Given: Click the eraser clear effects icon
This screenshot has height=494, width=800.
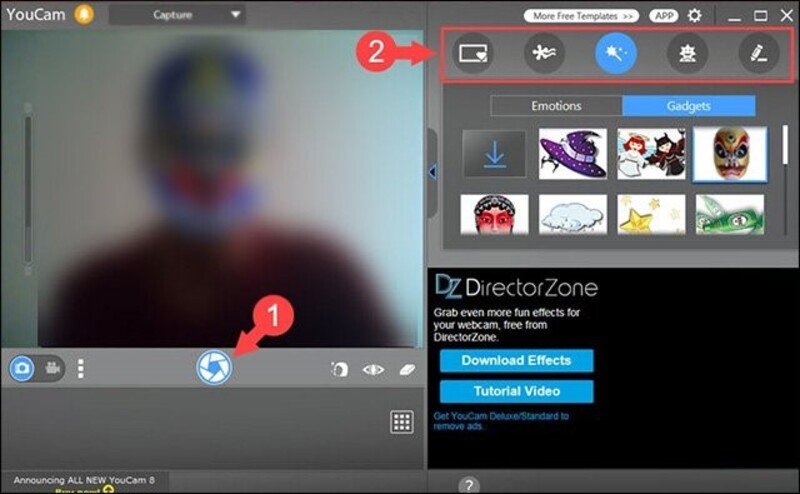Looking at the screenshot, I should [x=407, y=369].
